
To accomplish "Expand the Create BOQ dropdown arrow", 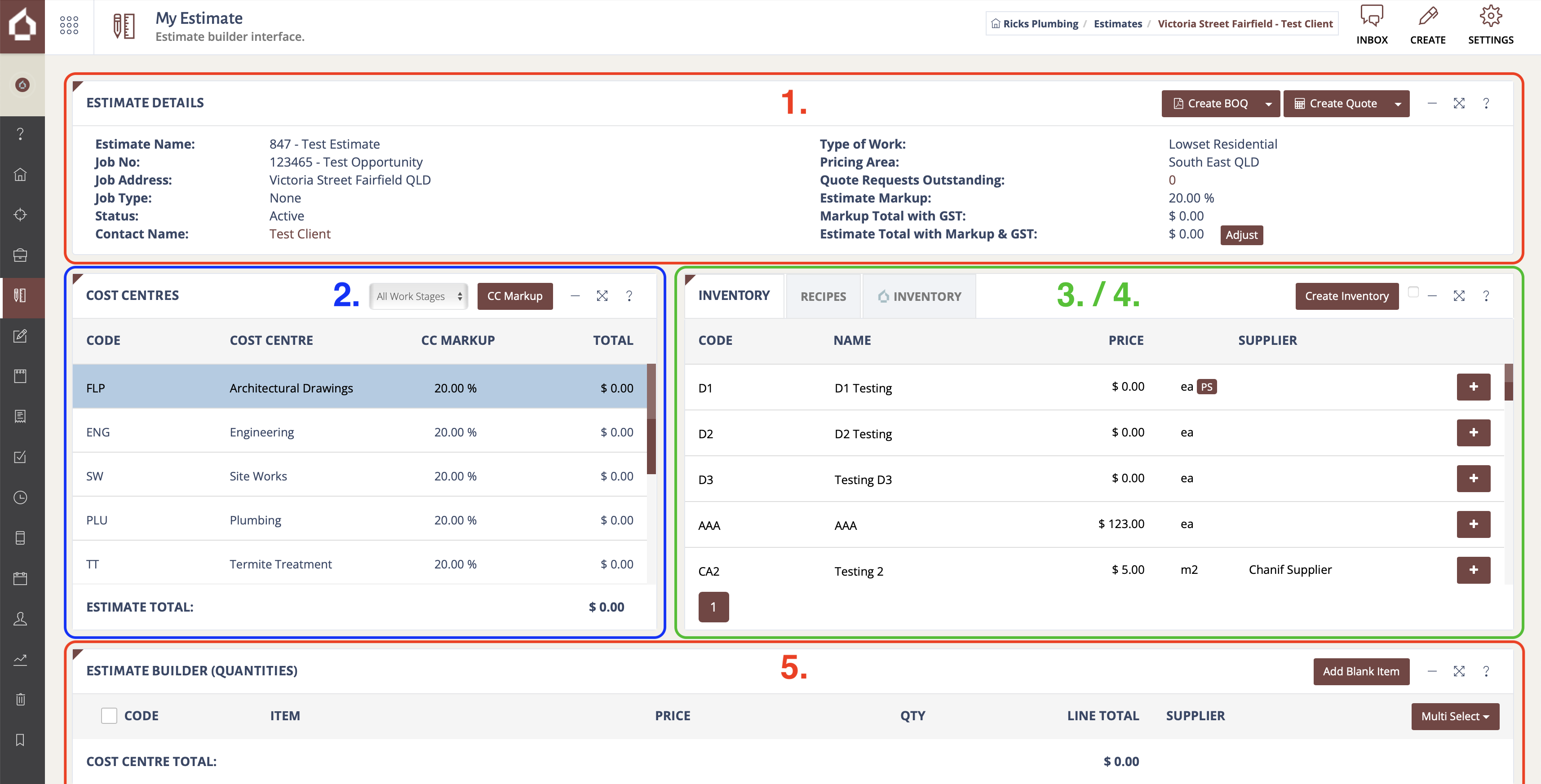I will (1268, 104).
